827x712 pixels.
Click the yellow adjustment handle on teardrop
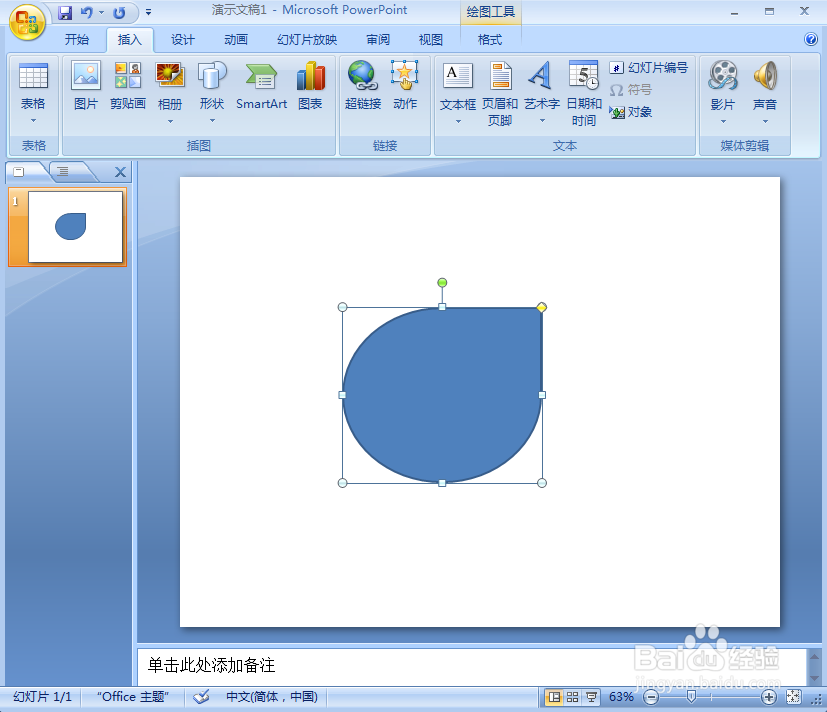click(x=542, y=307)
